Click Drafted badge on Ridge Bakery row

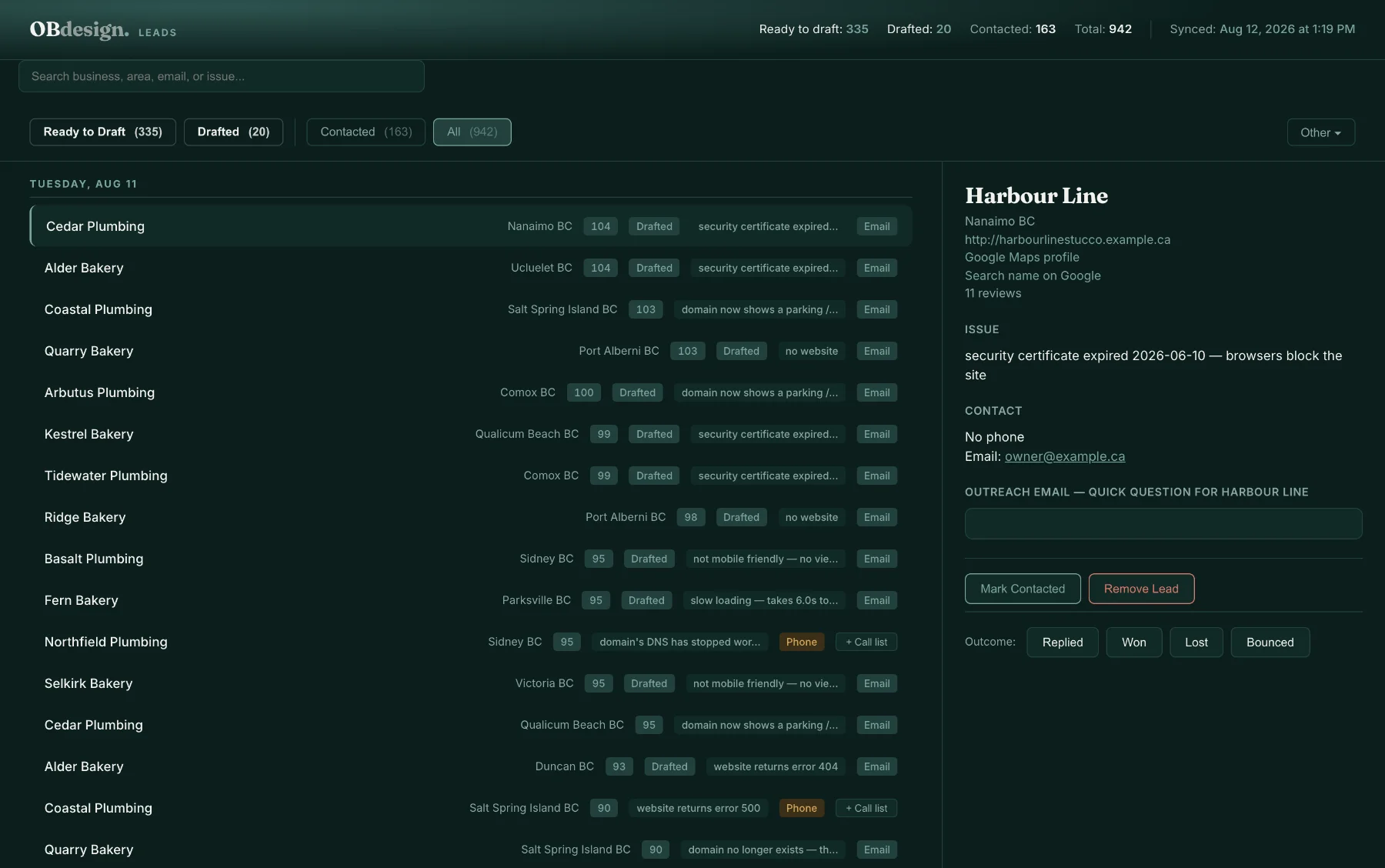pyautogui.click(x=741, y=517)
